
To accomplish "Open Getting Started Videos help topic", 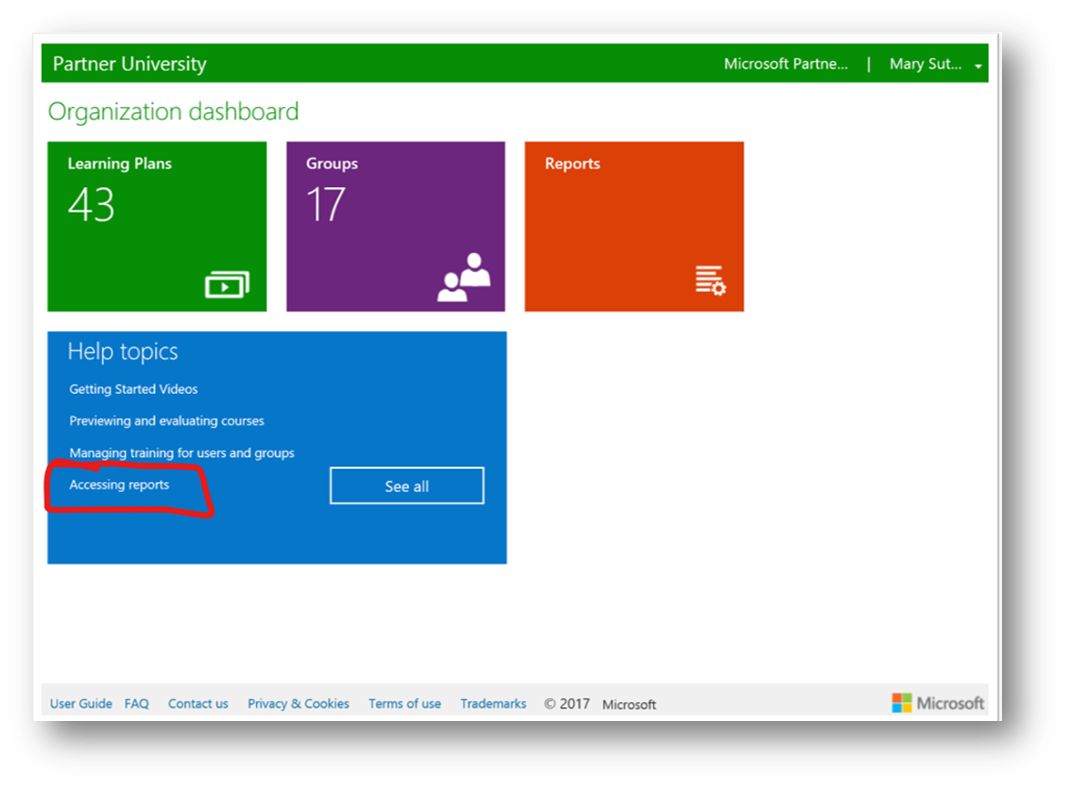I will (133, 389).
